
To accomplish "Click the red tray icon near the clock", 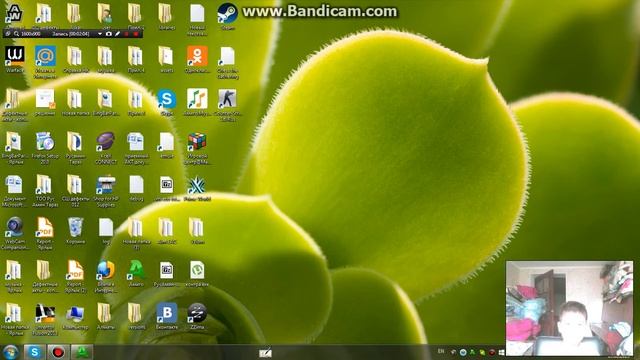I will pos(492,352).
